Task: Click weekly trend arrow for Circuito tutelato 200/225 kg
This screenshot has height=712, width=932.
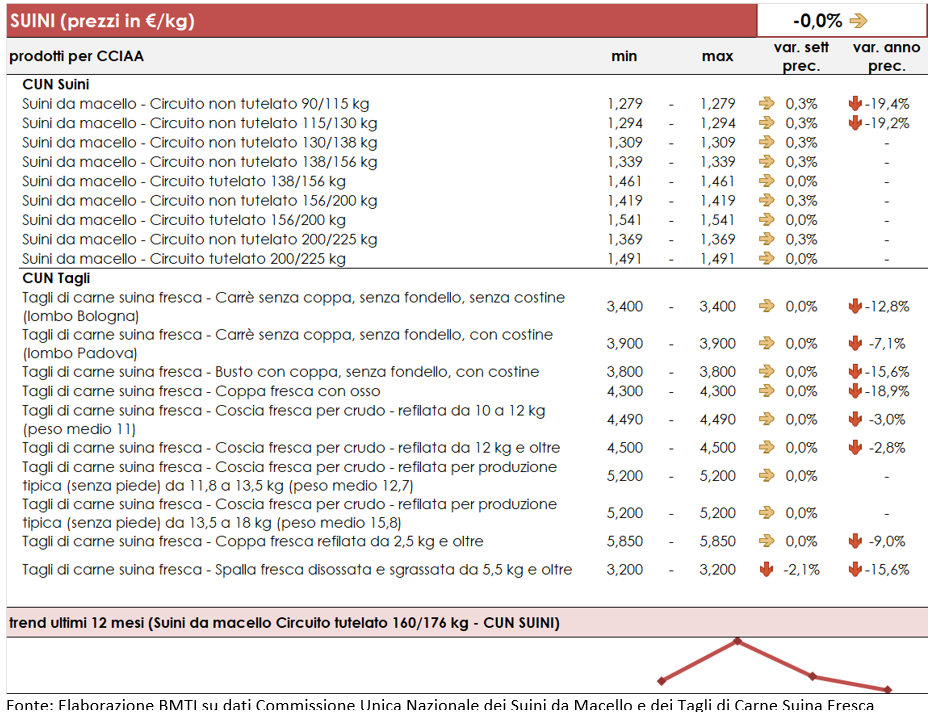Action: (767, 259)
